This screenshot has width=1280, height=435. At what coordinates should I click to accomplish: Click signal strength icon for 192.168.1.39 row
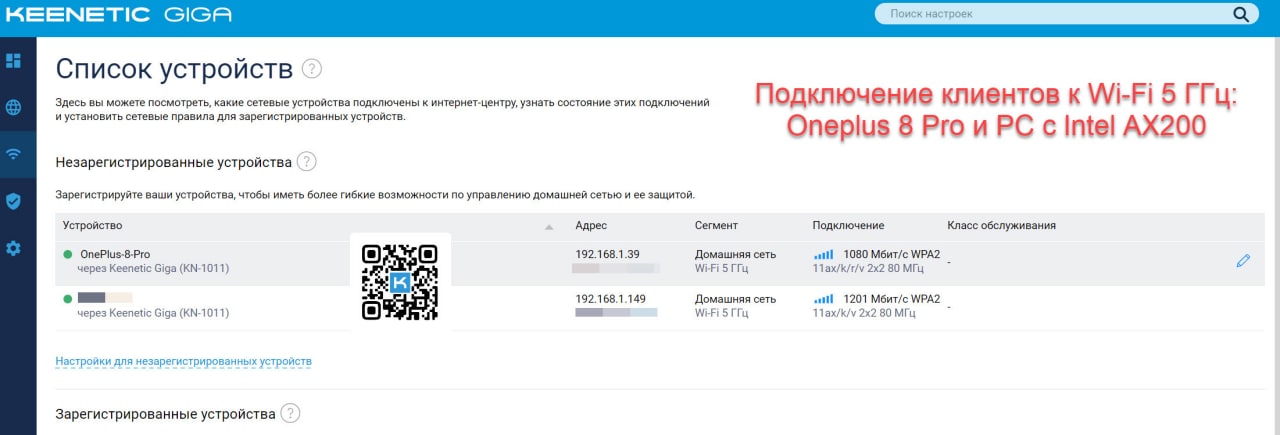coord(824,255)
